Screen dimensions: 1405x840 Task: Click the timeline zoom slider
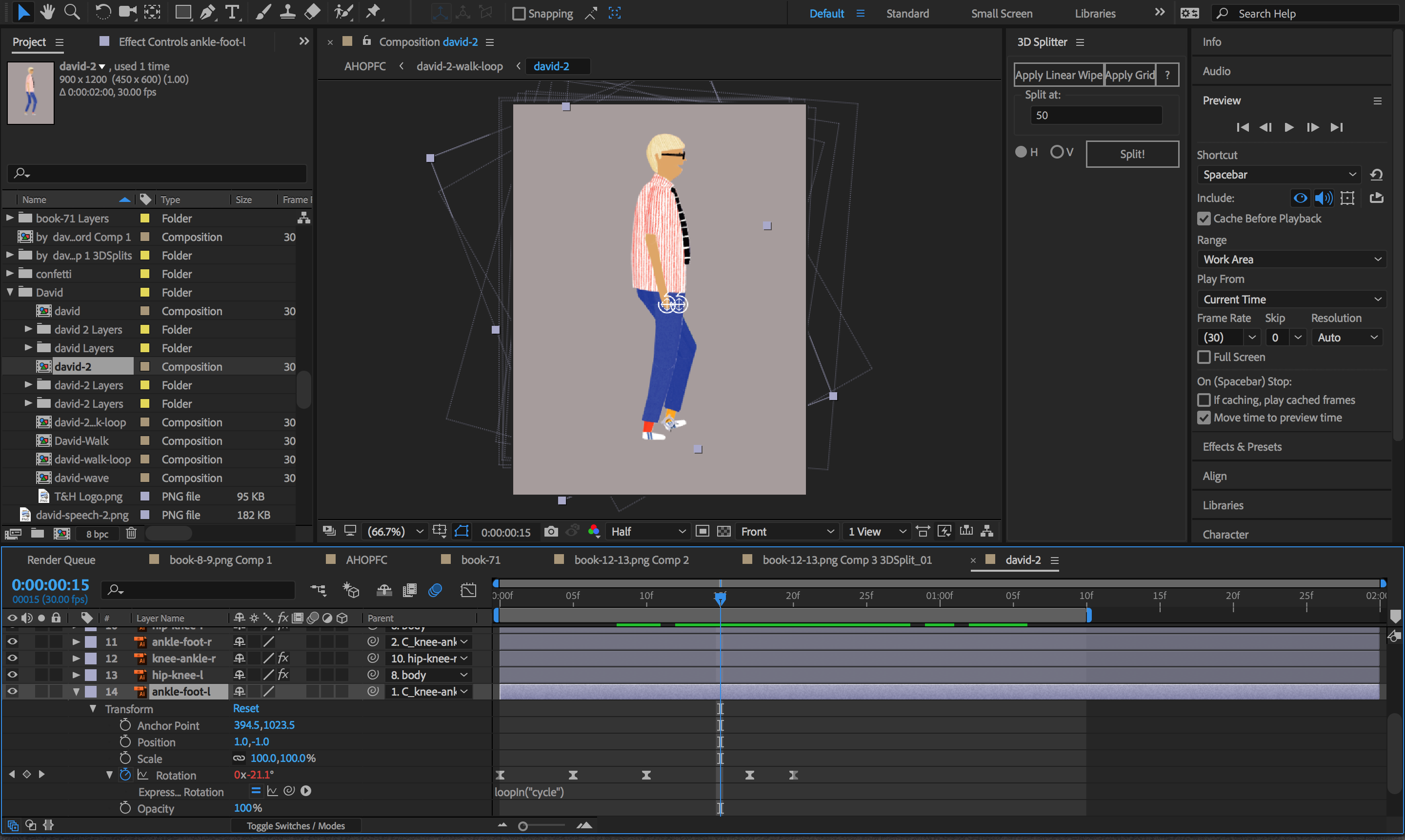(523, 826)
